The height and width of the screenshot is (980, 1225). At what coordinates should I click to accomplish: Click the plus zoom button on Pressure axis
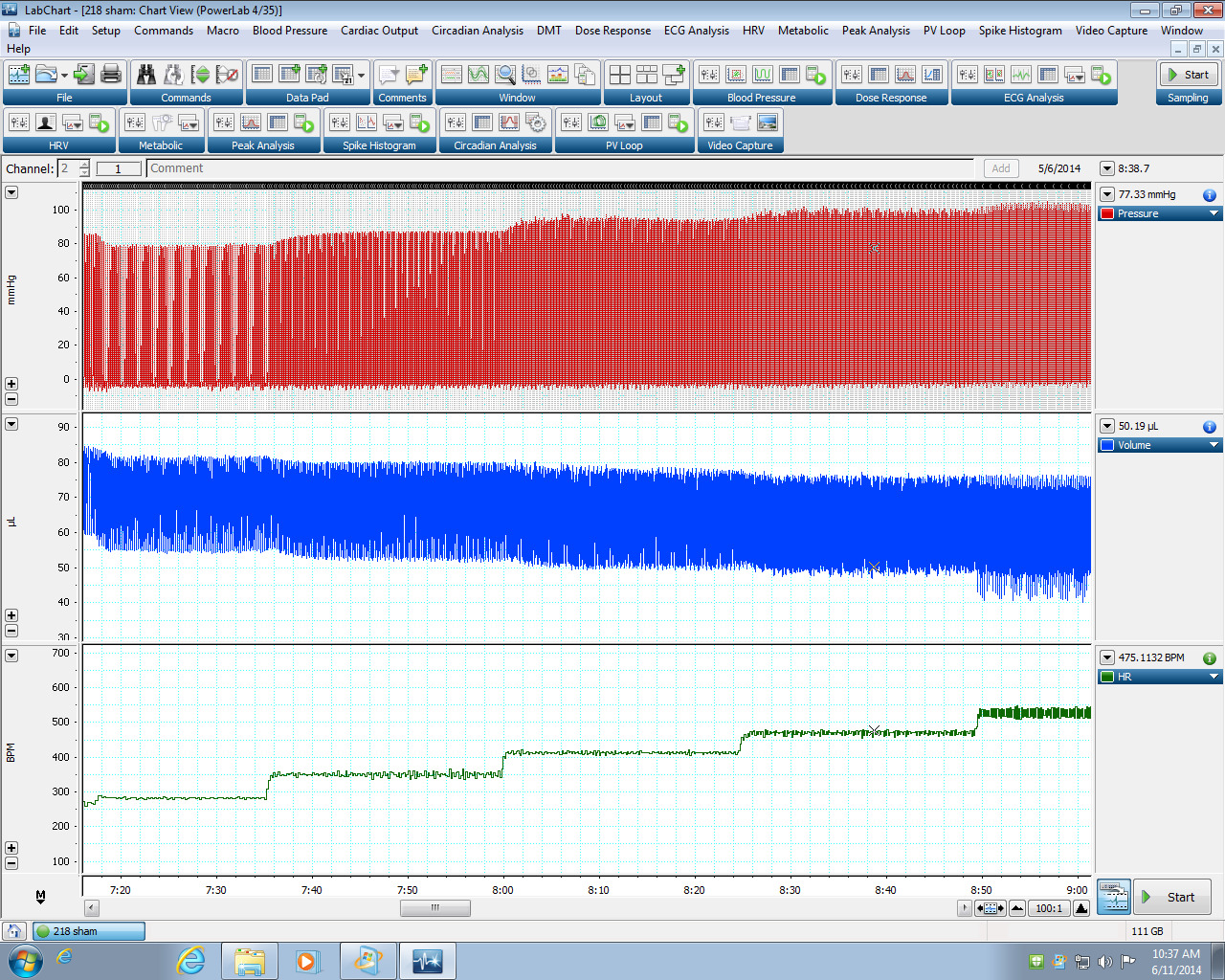(x=11, y=384)
